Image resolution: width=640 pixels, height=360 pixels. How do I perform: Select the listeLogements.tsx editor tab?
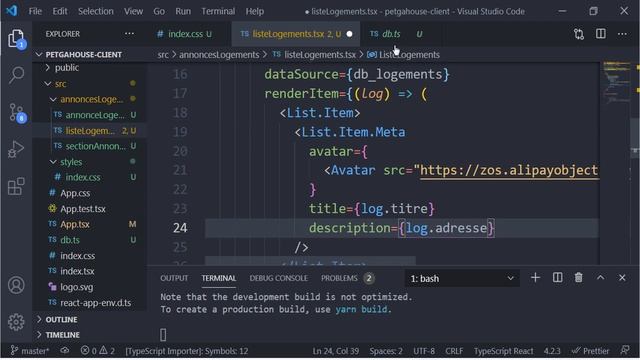(296, 34)
